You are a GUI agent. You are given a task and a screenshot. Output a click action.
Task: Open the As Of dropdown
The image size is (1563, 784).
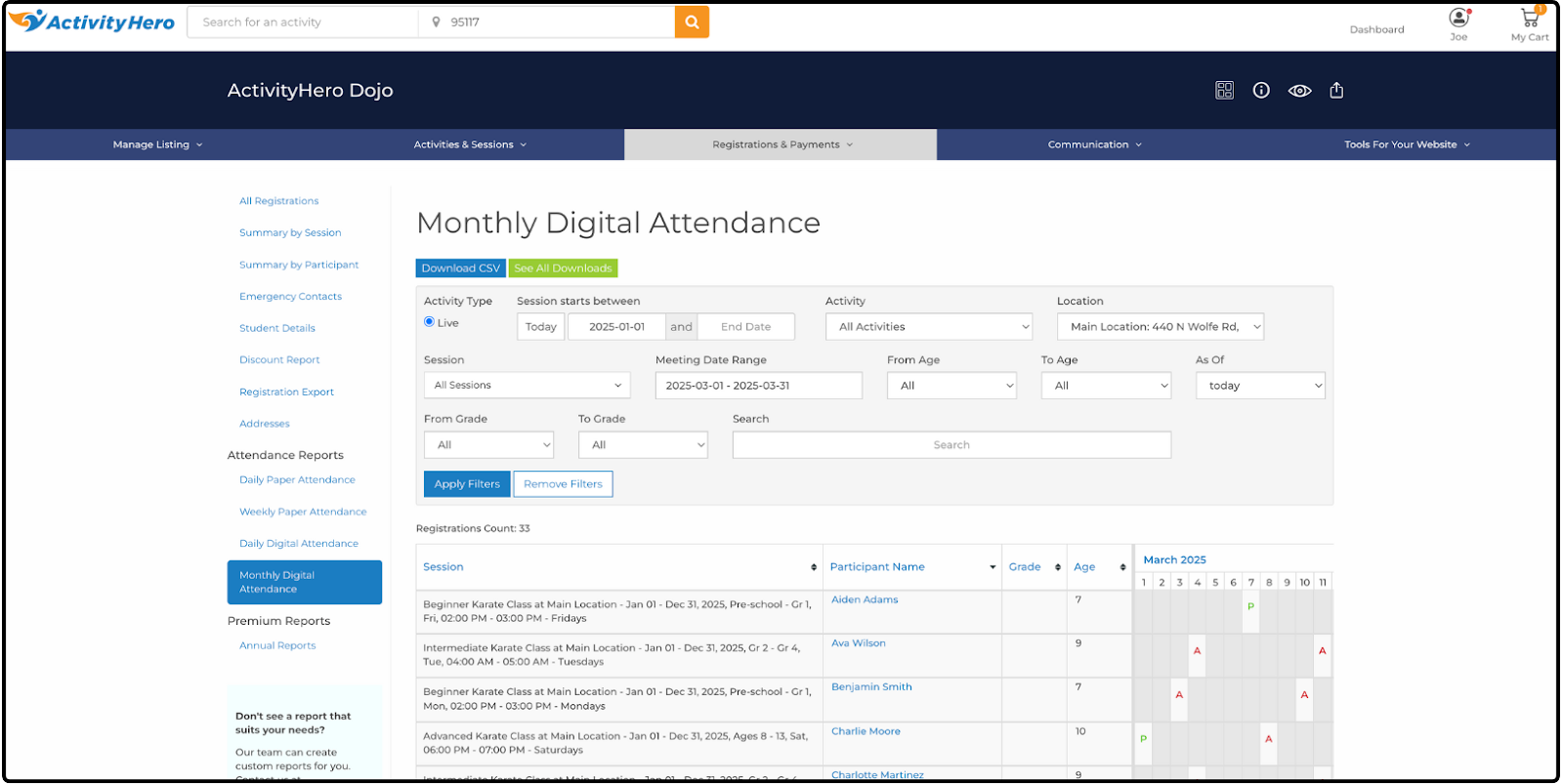click(x=1260, y=386)
